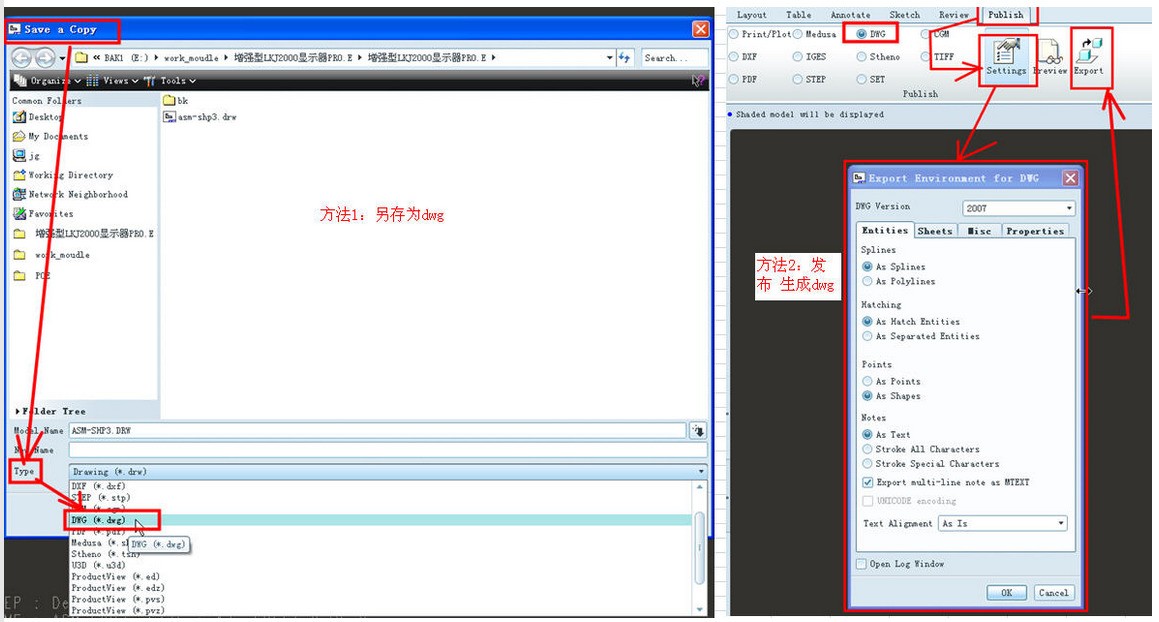The image size is (1159, 622).
Task: Select the jg computer entry
Action: (27, 155)
